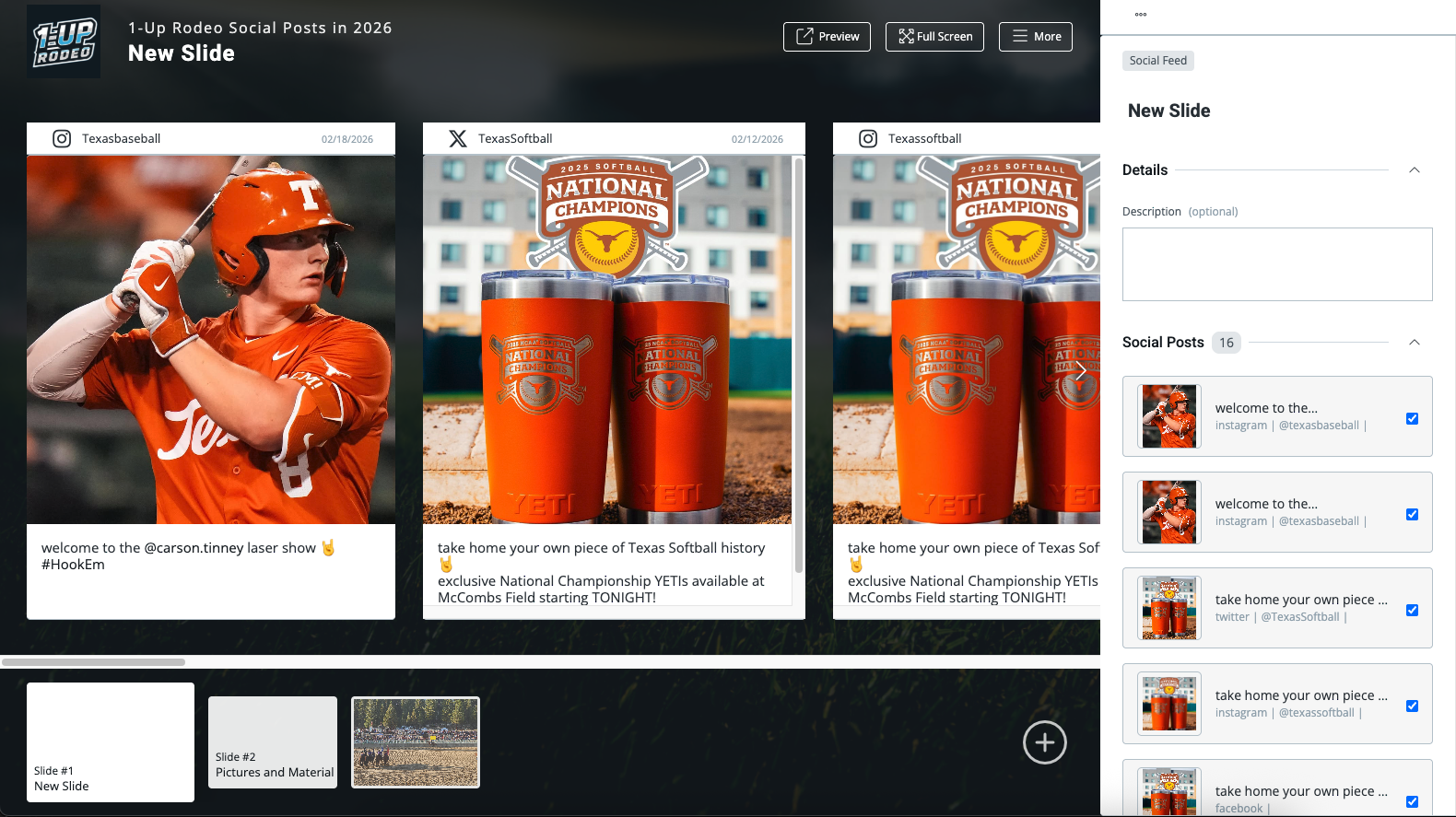Open the three-dot options in the side panel
Screen dimensions: 1456x817
click(1141, 15)
